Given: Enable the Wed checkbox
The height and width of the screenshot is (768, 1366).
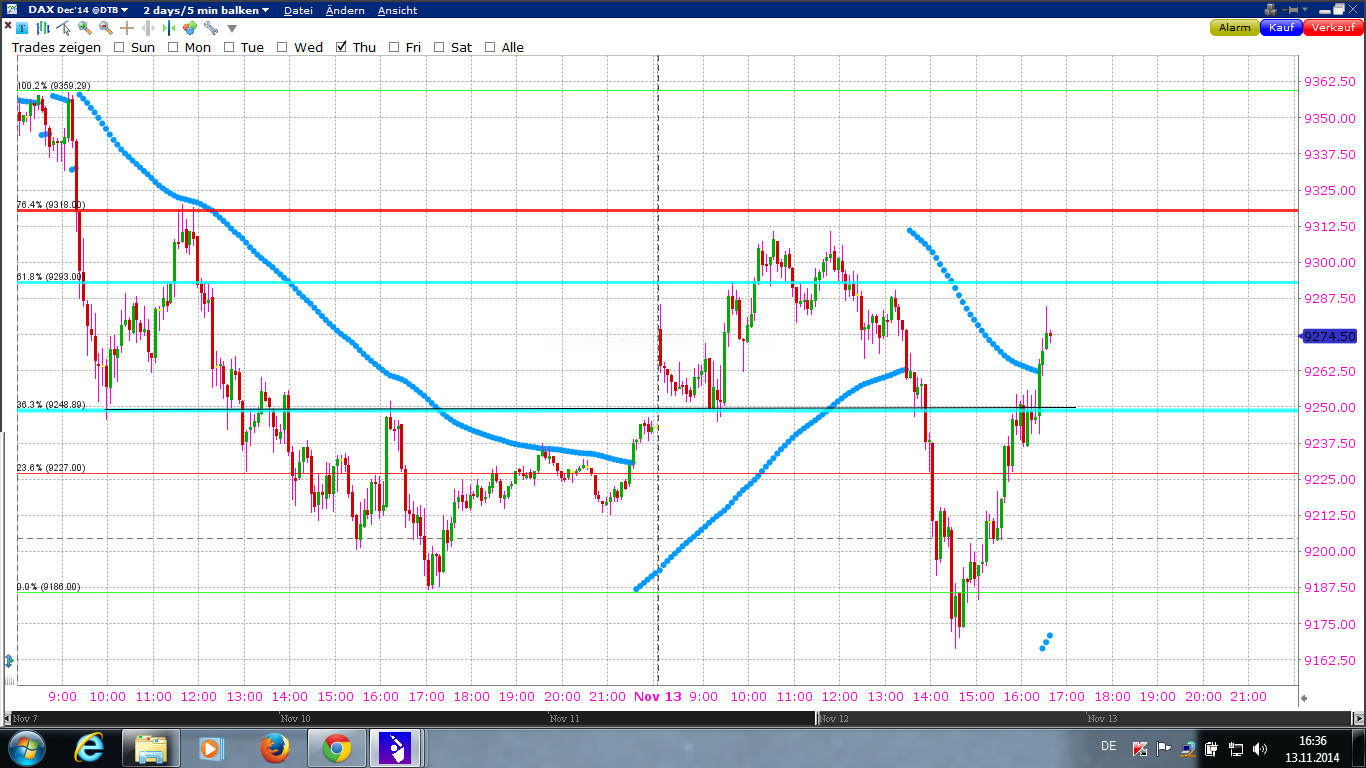Looking at the screenshot, I should [x=283, y=47].
